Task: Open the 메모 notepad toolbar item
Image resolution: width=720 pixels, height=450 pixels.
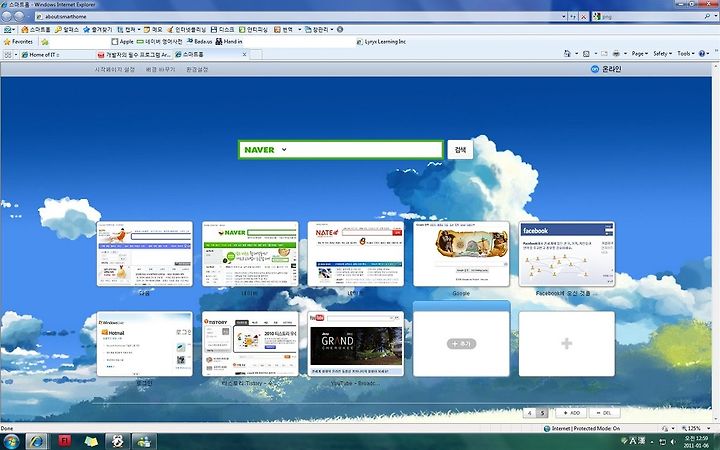Action: coord(153,29)
